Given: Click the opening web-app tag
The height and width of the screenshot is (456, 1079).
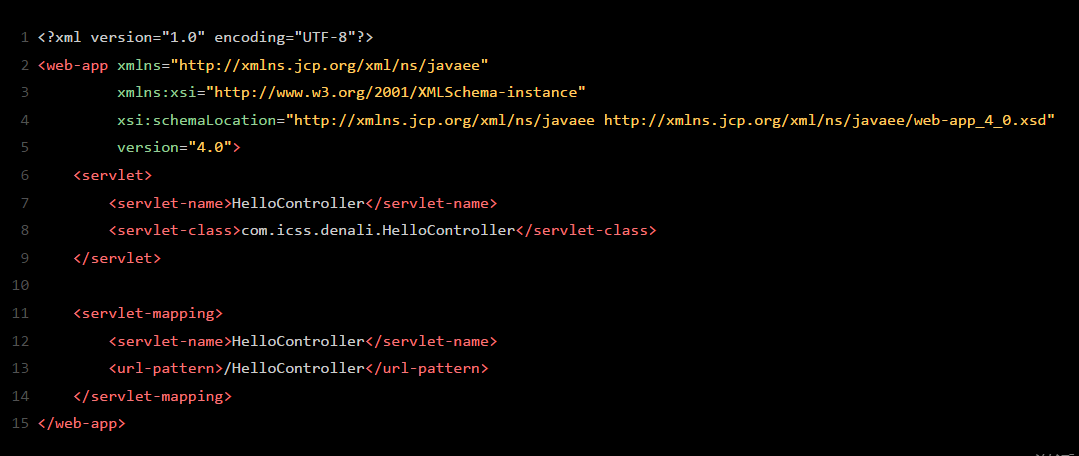Looking at the screenshot, I should point(74,66).
